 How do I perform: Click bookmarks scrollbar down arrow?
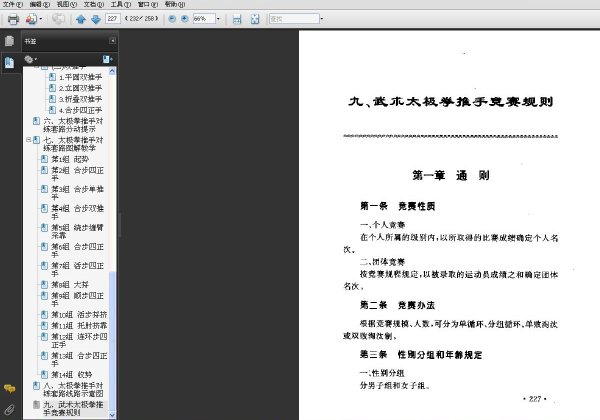112,415
